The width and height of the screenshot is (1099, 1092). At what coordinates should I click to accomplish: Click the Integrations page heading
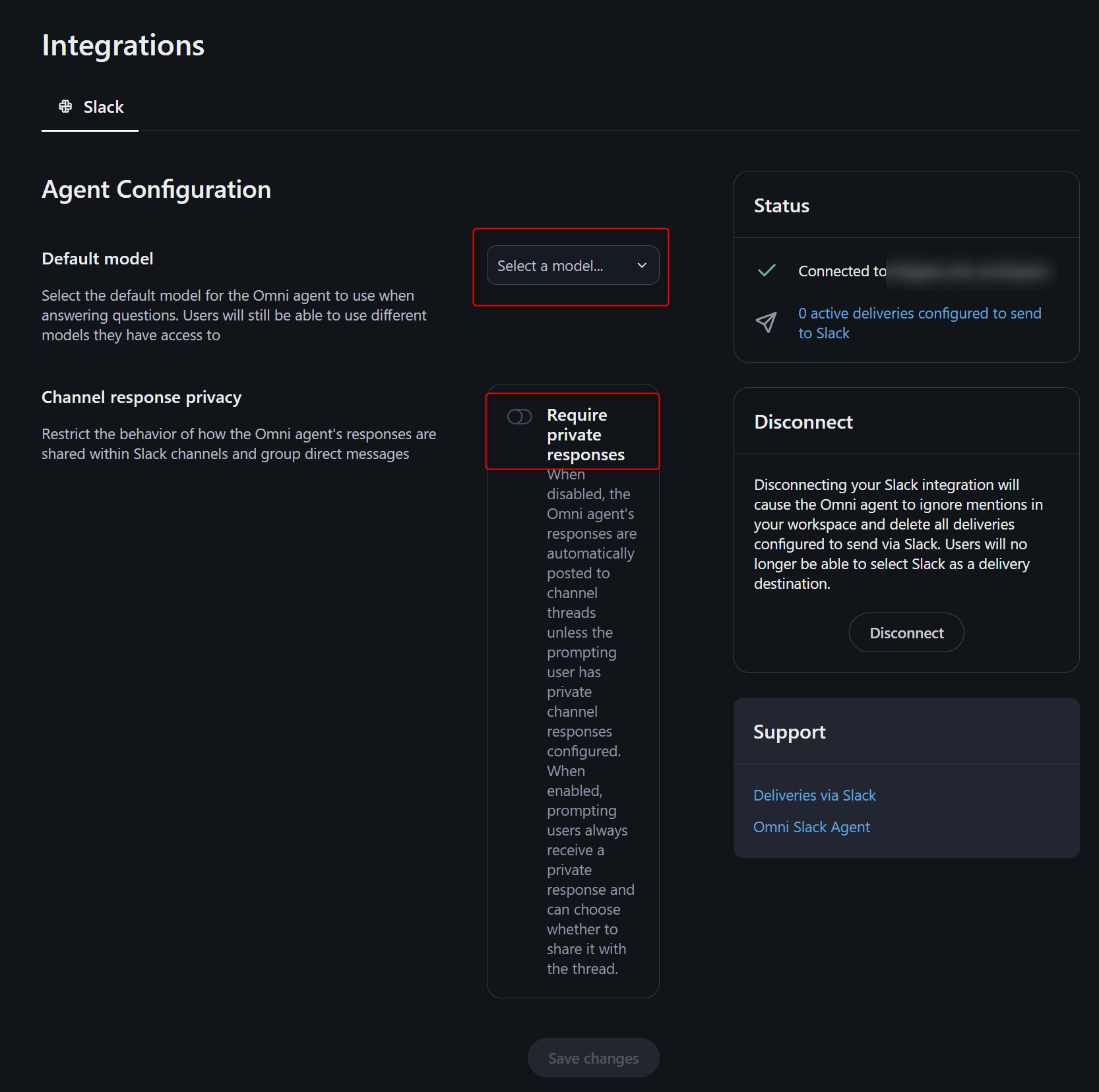(123, 45)
